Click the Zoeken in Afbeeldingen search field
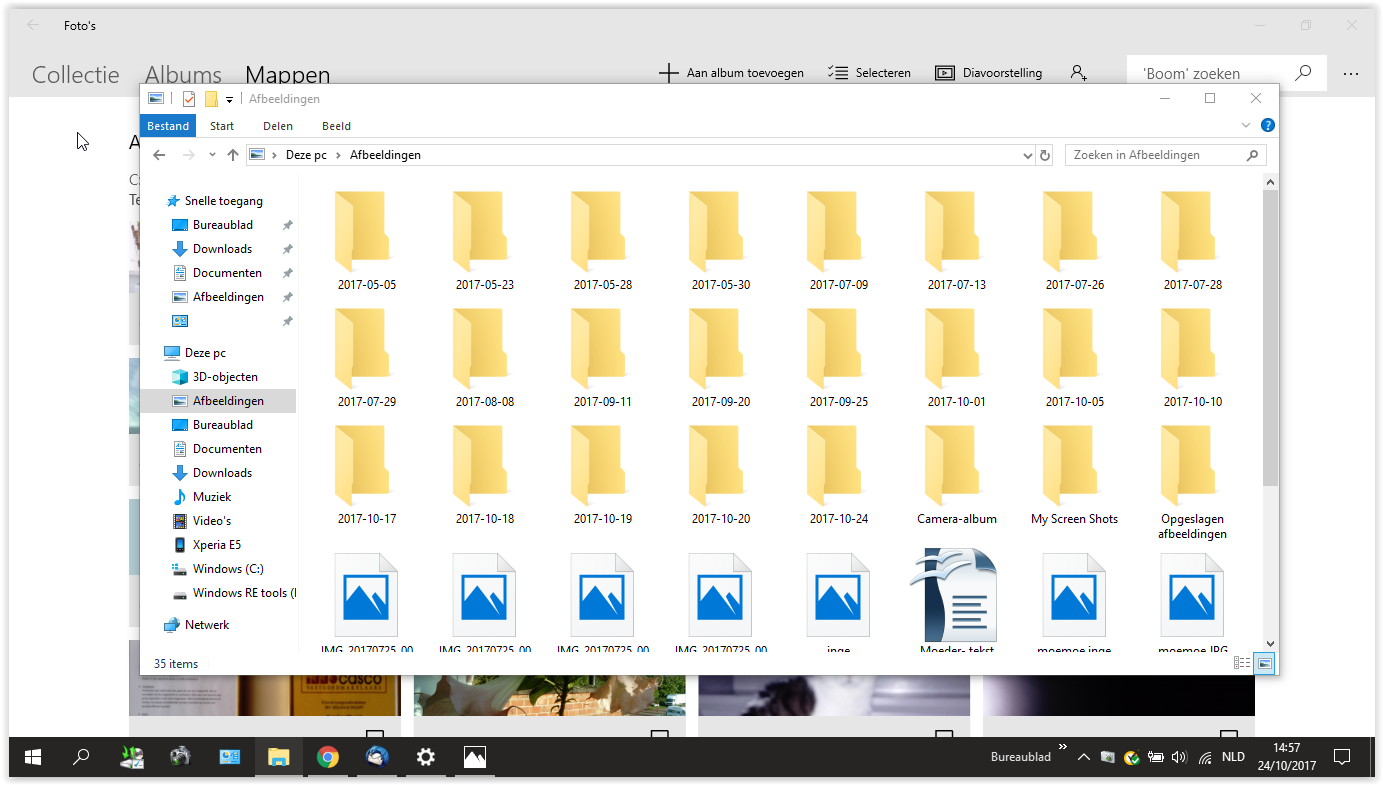This screenshot has width=1383, height=785. click(x=1166, y=155)
